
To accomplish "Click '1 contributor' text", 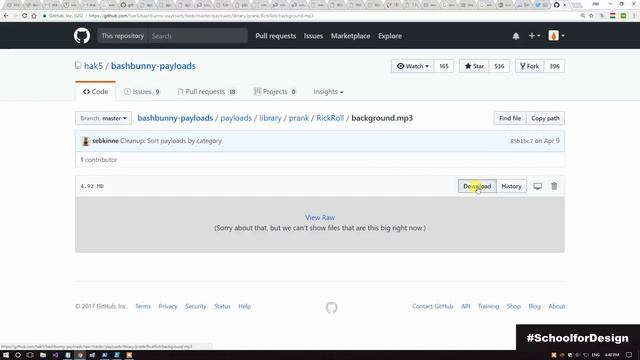I will click(x=98, y=160).
